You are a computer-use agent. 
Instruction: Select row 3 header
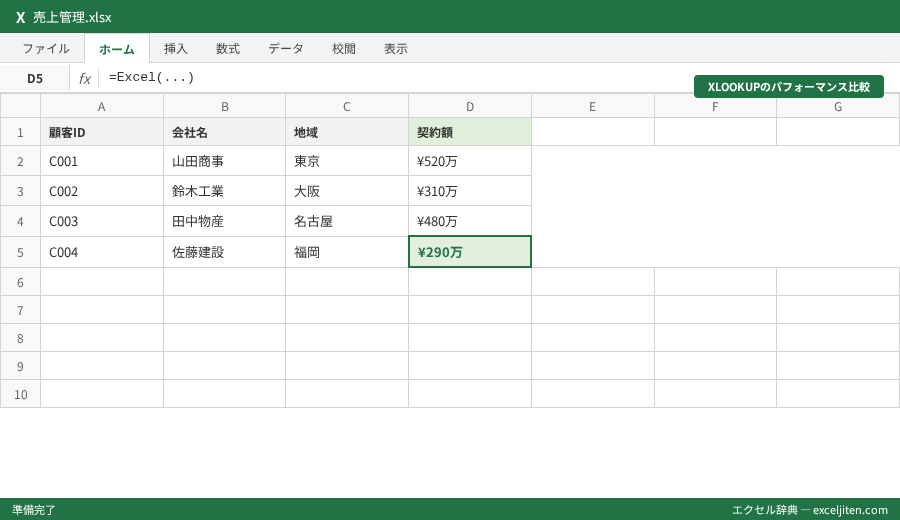[20, 191]
